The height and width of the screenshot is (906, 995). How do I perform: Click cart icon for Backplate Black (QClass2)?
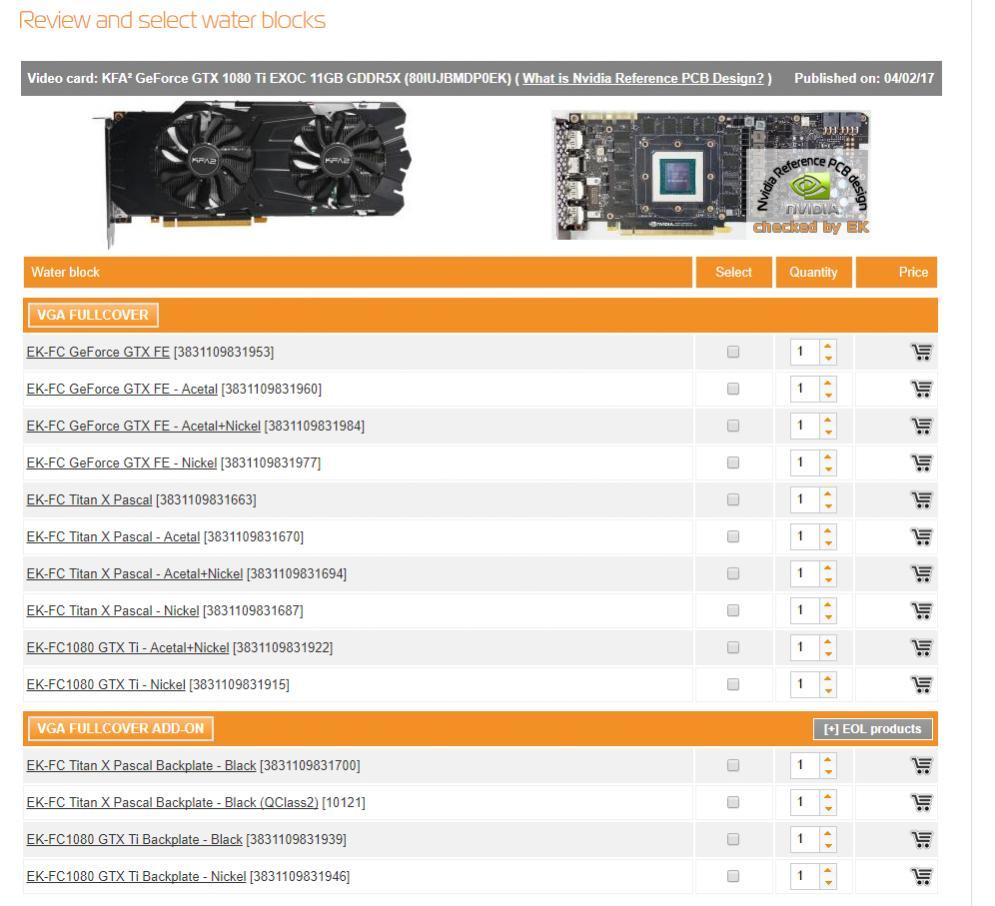click(x=921, y=802)
